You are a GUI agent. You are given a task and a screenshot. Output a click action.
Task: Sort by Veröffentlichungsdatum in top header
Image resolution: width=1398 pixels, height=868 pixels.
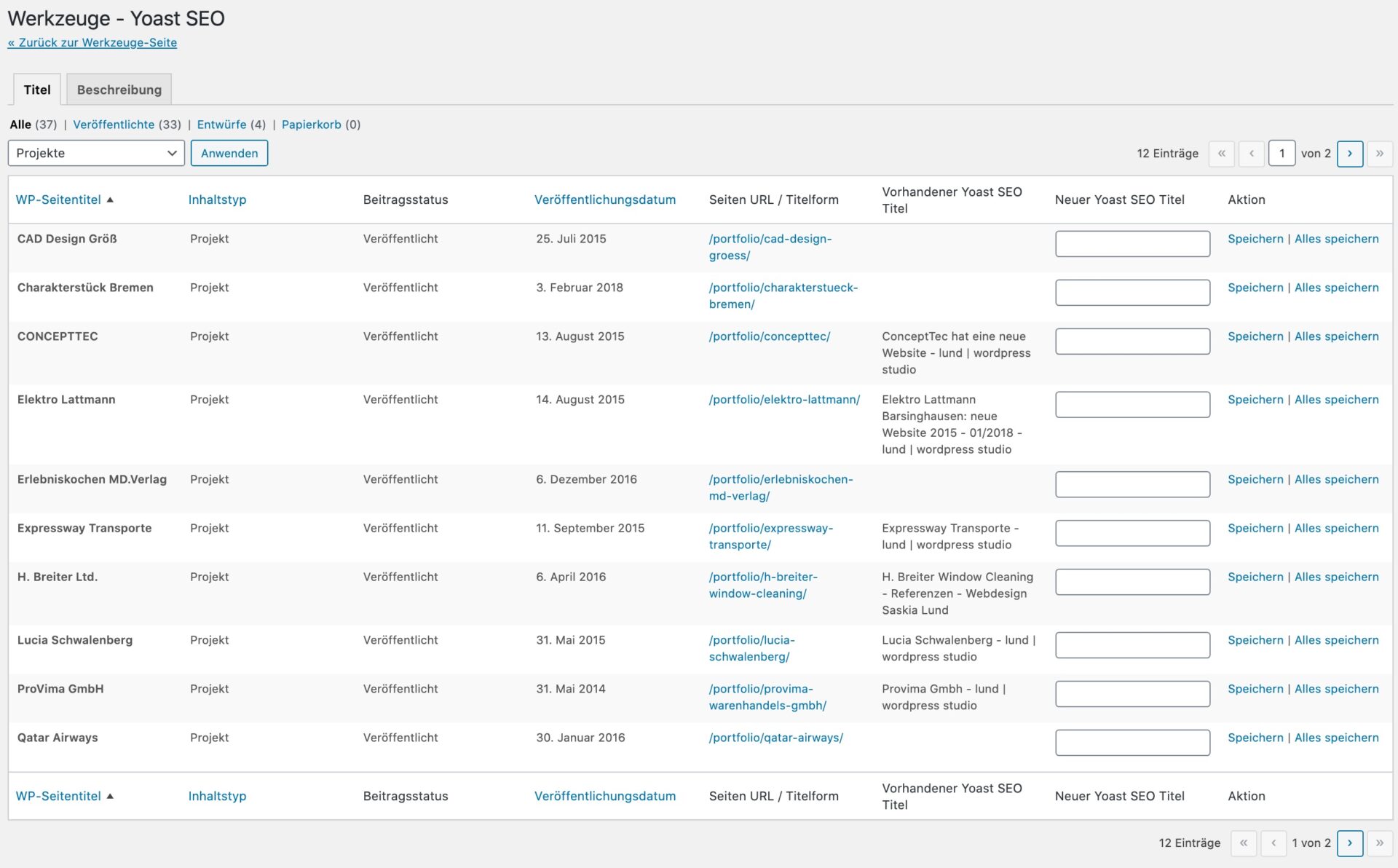pyautogui.click(x=604, y=200)
